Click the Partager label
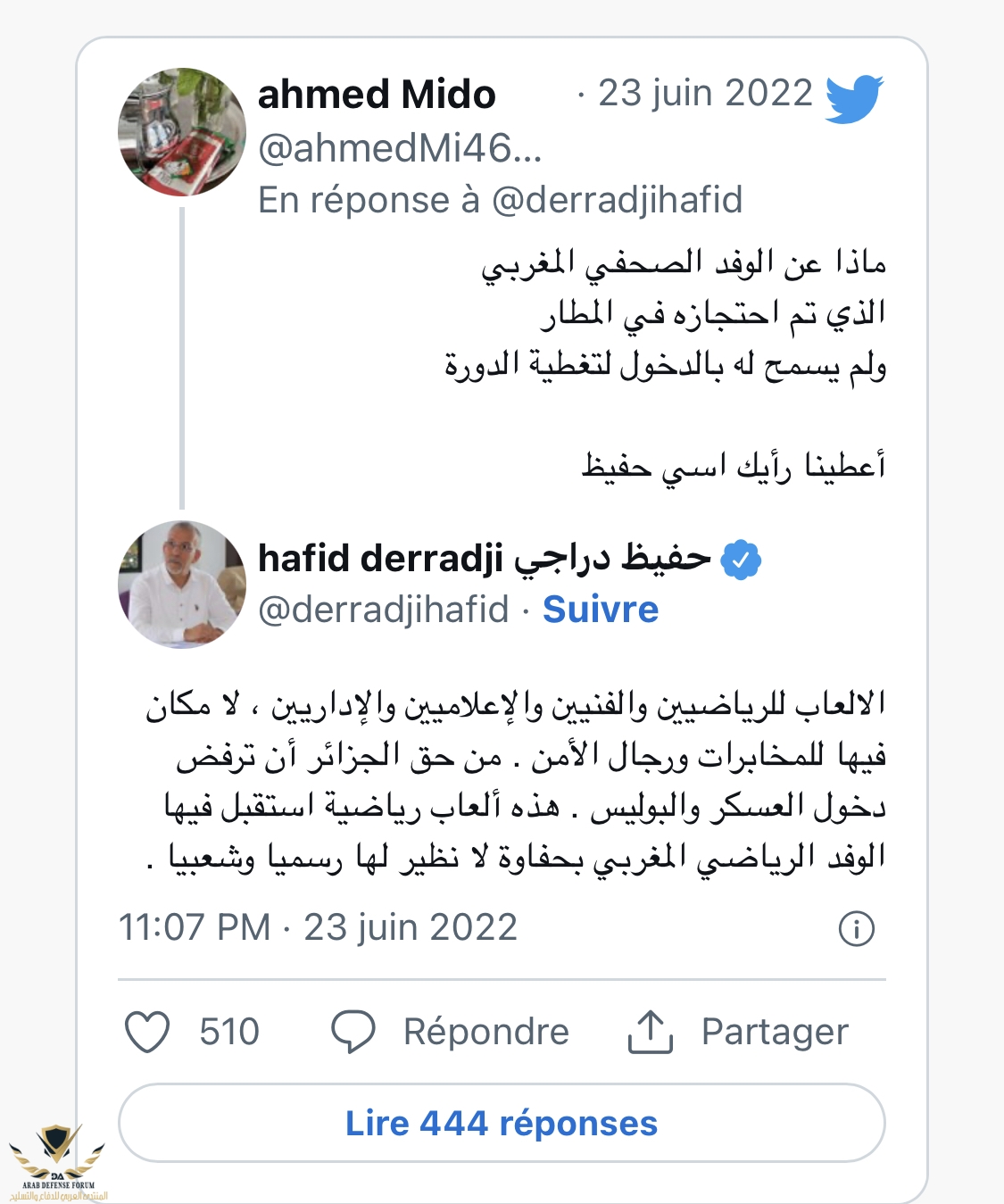1004x1204 pixels. 775,1033
